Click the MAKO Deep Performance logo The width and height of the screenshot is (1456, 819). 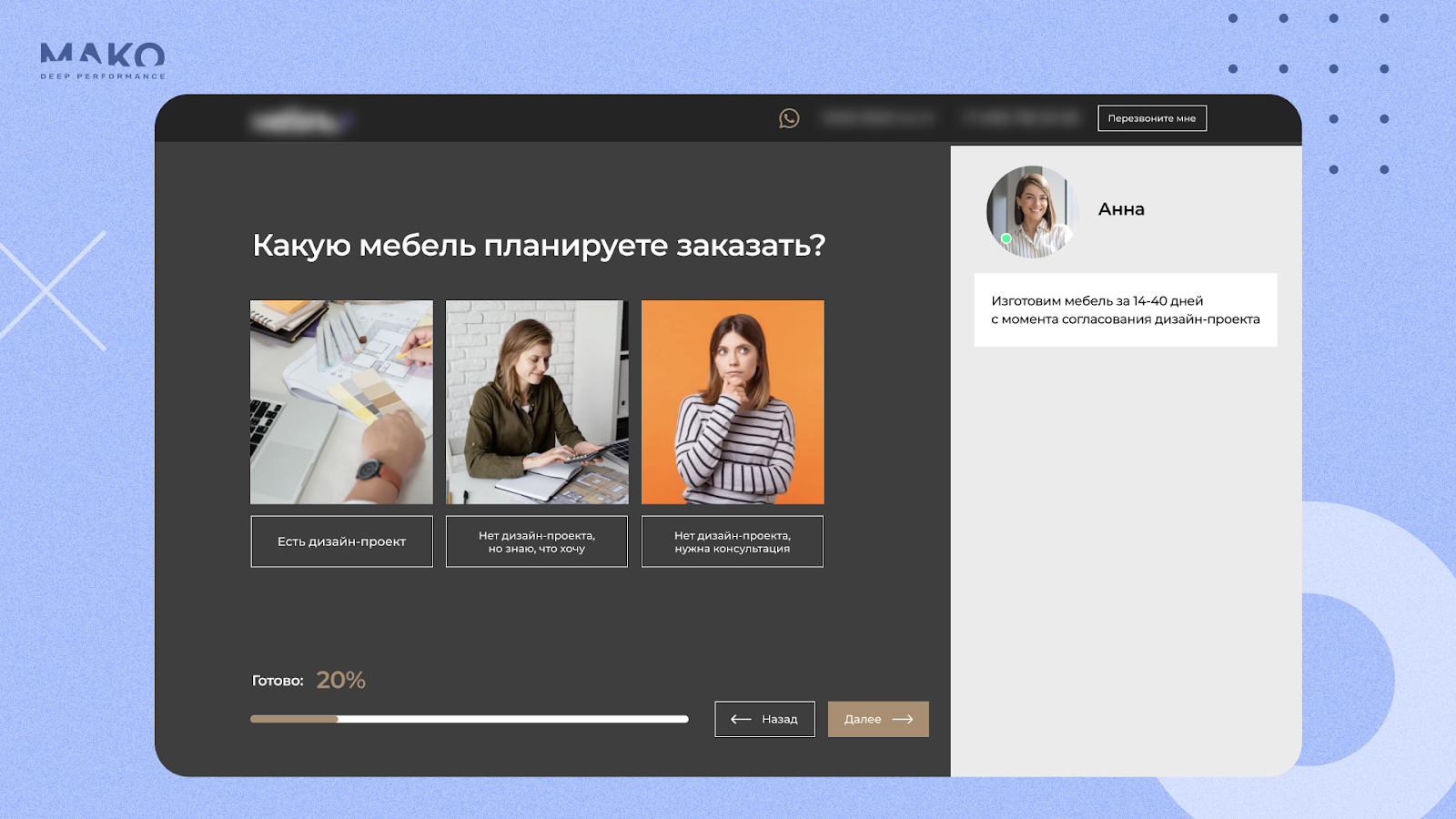[x=103, y=60]
